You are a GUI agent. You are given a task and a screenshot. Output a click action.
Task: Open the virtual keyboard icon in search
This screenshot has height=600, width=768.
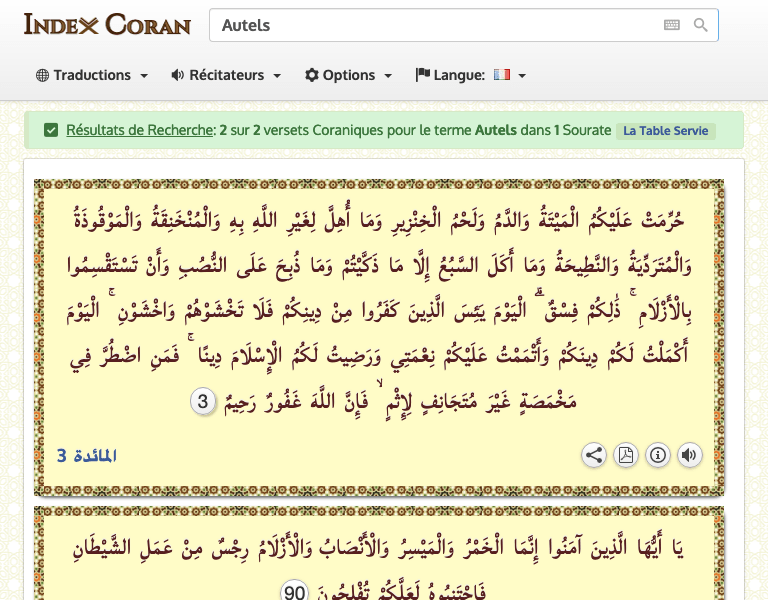(x=671, y=25)
